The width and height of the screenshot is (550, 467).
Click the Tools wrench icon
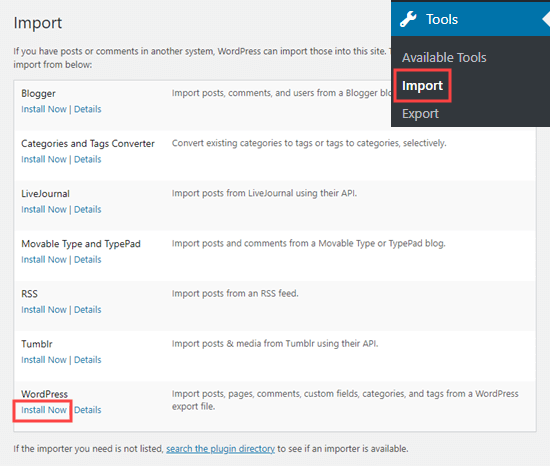[408, 19]
